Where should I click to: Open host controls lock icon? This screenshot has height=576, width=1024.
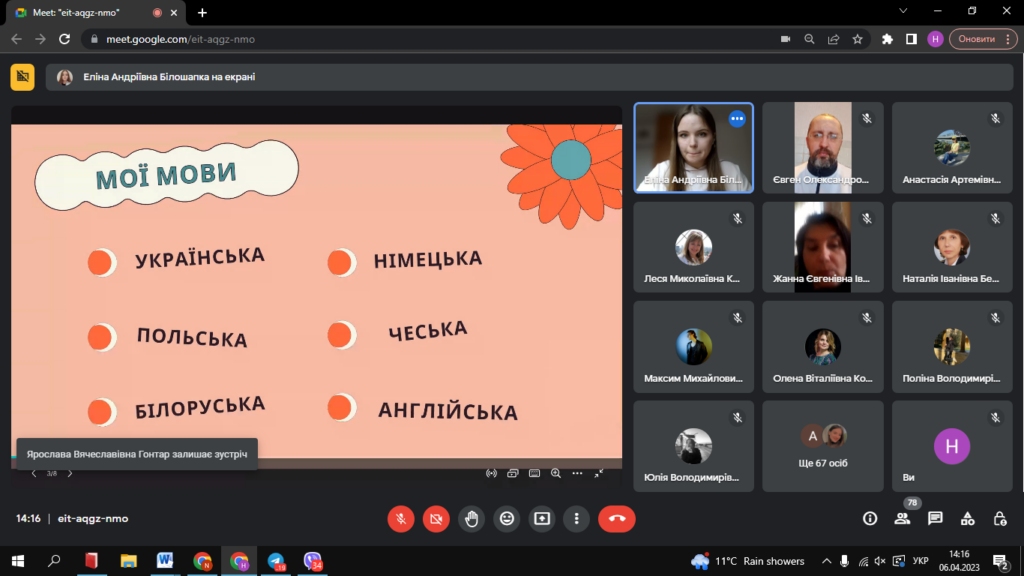point(999,518)
